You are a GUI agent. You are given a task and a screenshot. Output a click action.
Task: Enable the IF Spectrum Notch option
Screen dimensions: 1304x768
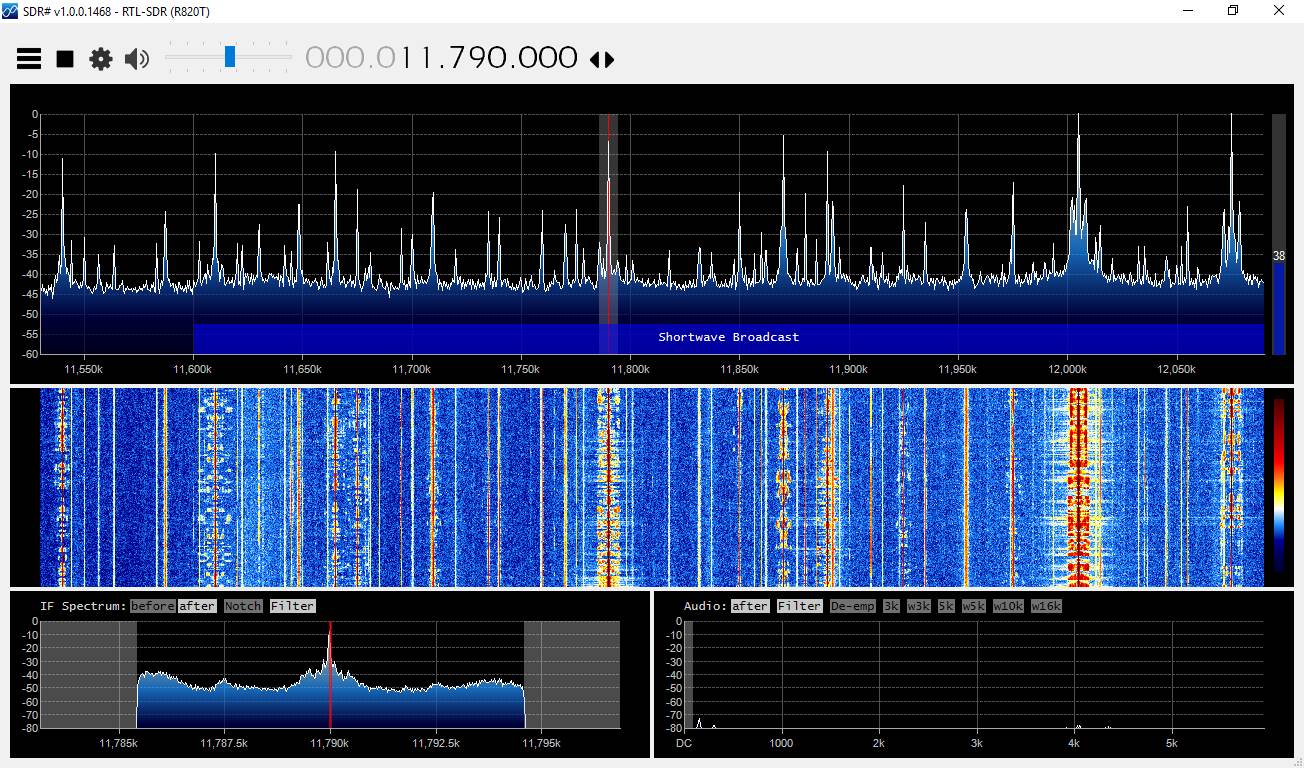pyautogui.click(x=243, y=606)
